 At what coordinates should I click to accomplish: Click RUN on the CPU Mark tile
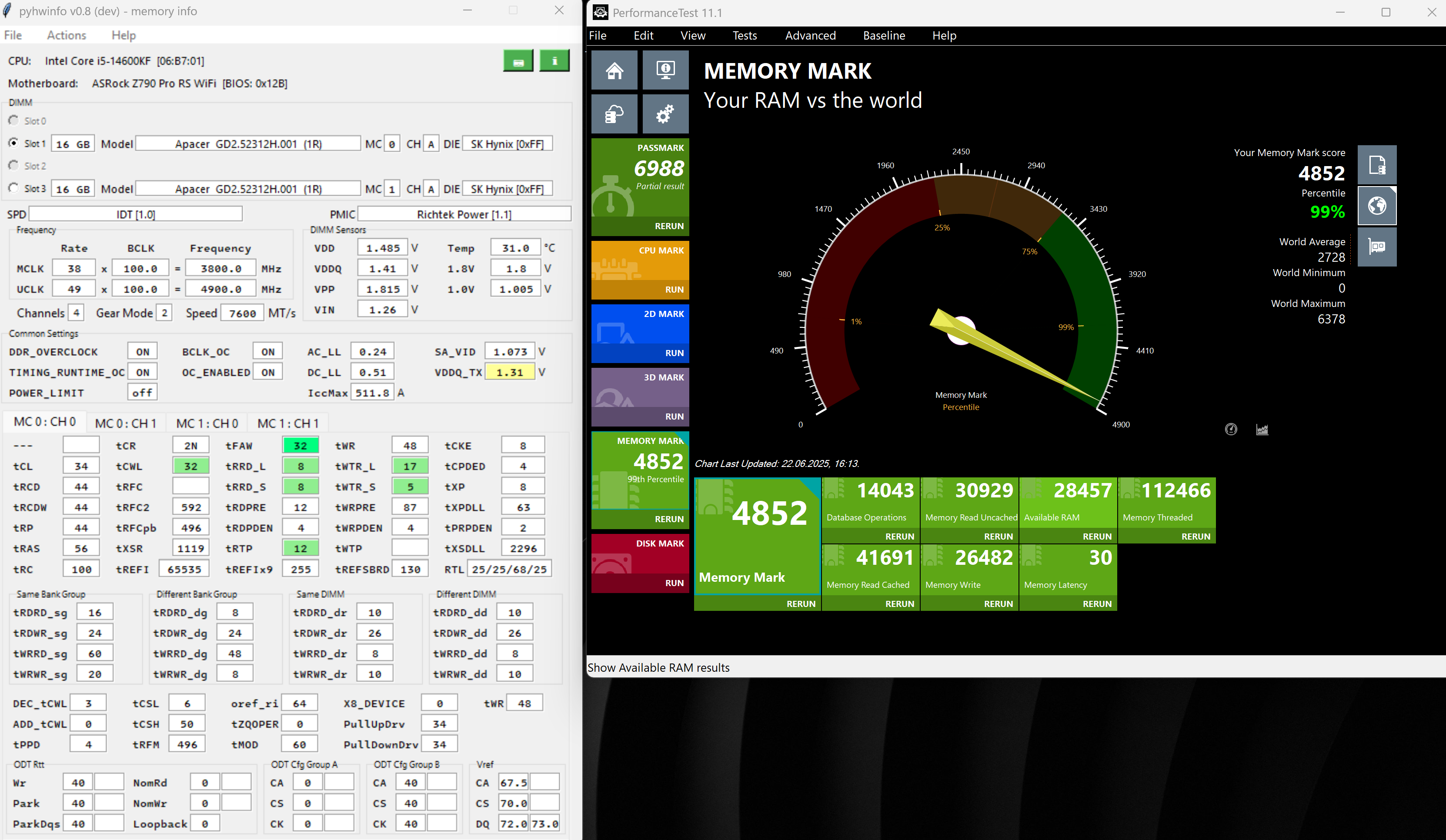pyautogui.click(x=674, y=290)
